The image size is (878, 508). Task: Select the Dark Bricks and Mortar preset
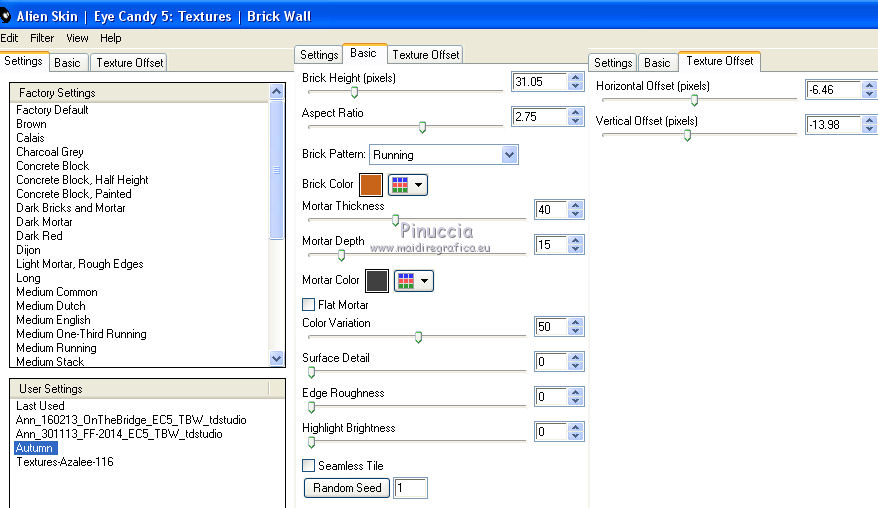(71, 208)
